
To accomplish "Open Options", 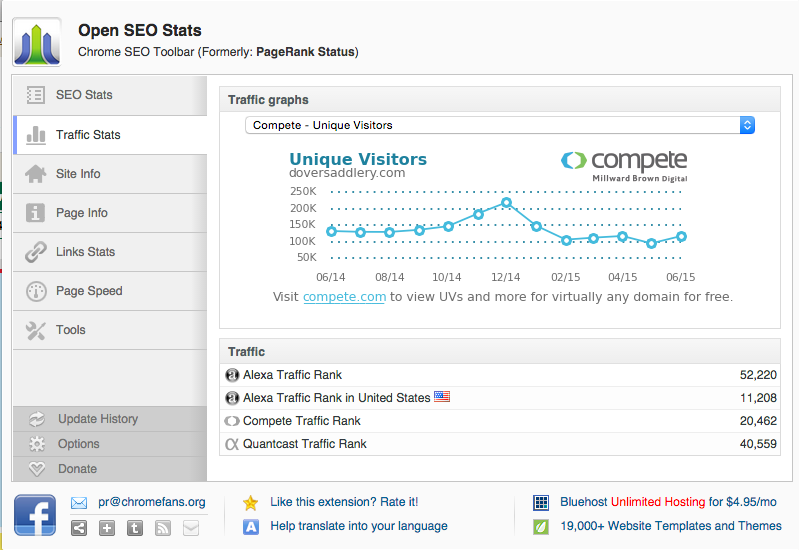I will click(x=110, y=444).
